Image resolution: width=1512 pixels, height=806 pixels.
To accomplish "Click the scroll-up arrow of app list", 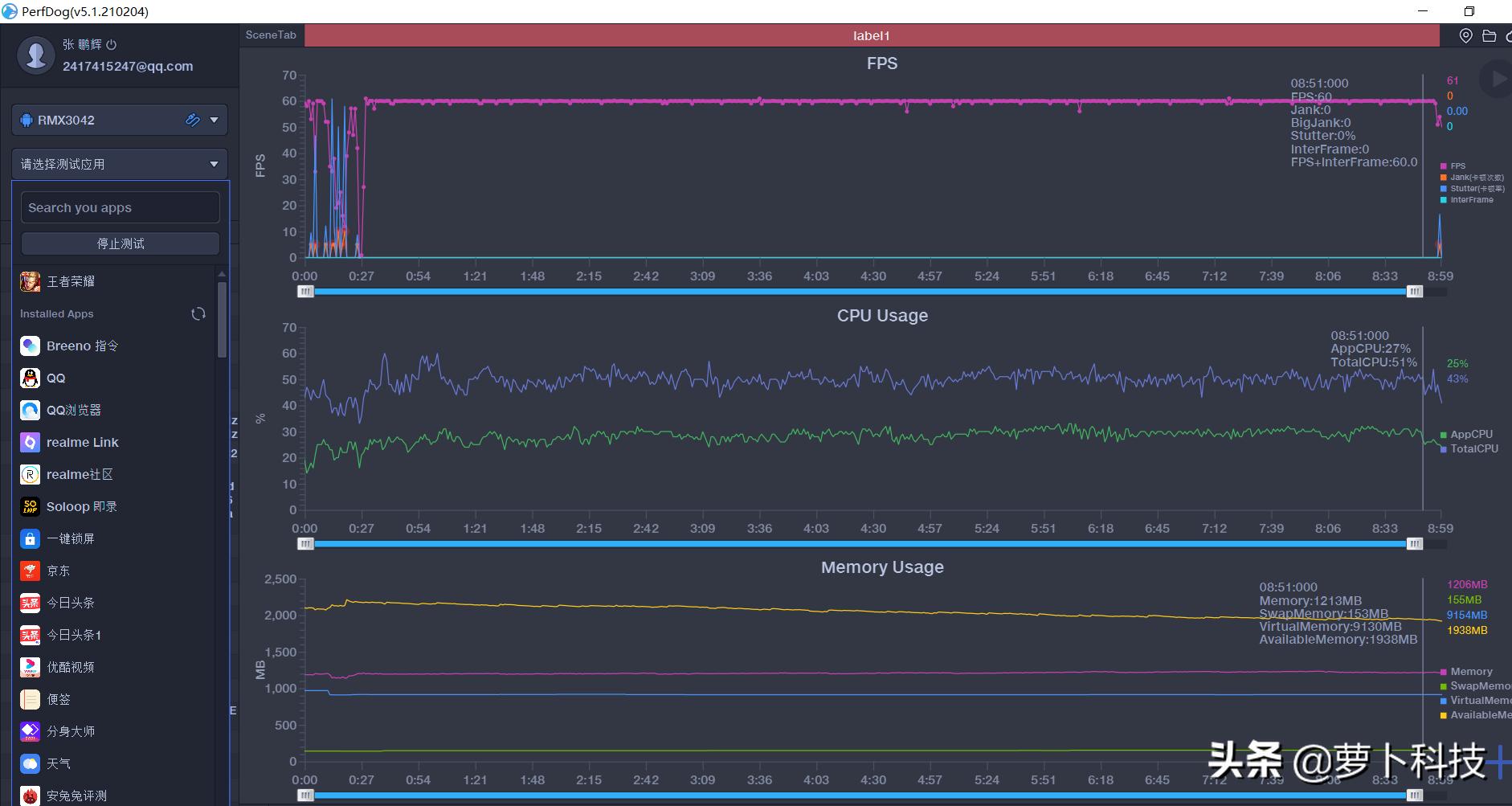I will pyautogui.click(x=222, y=275).
